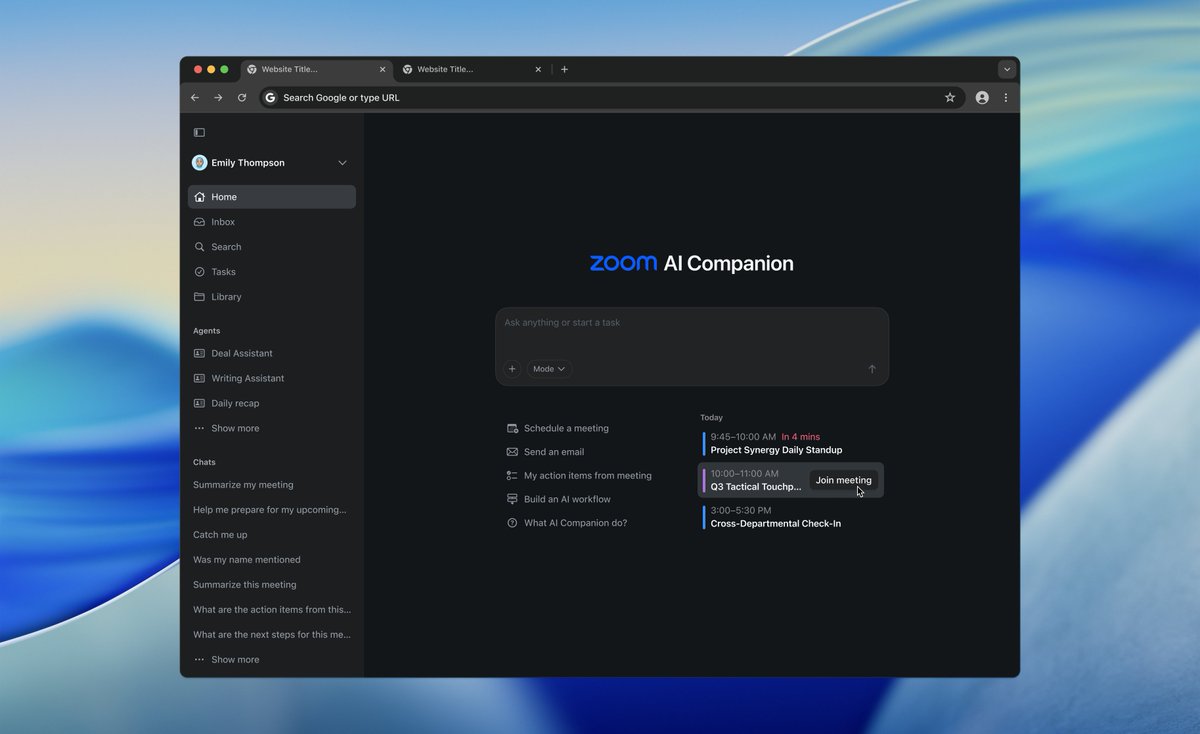Choose 'Send an email' suggestion
The width and height of the screenshot is (1200, 734).
pos(545,452)
